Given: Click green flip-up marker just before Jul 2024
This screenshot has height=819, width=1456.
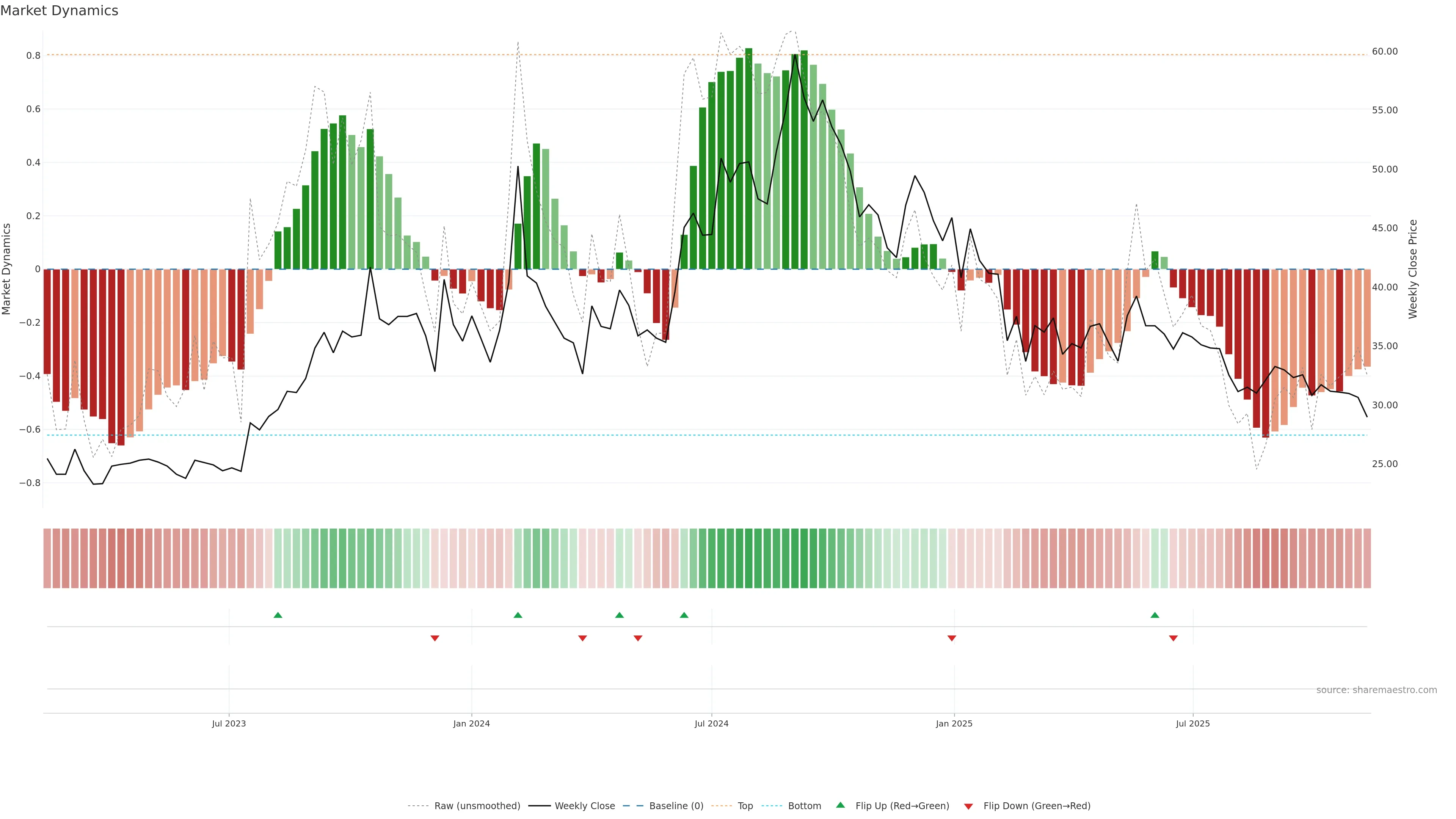Looking at the screenshot, I should [684, 615].
